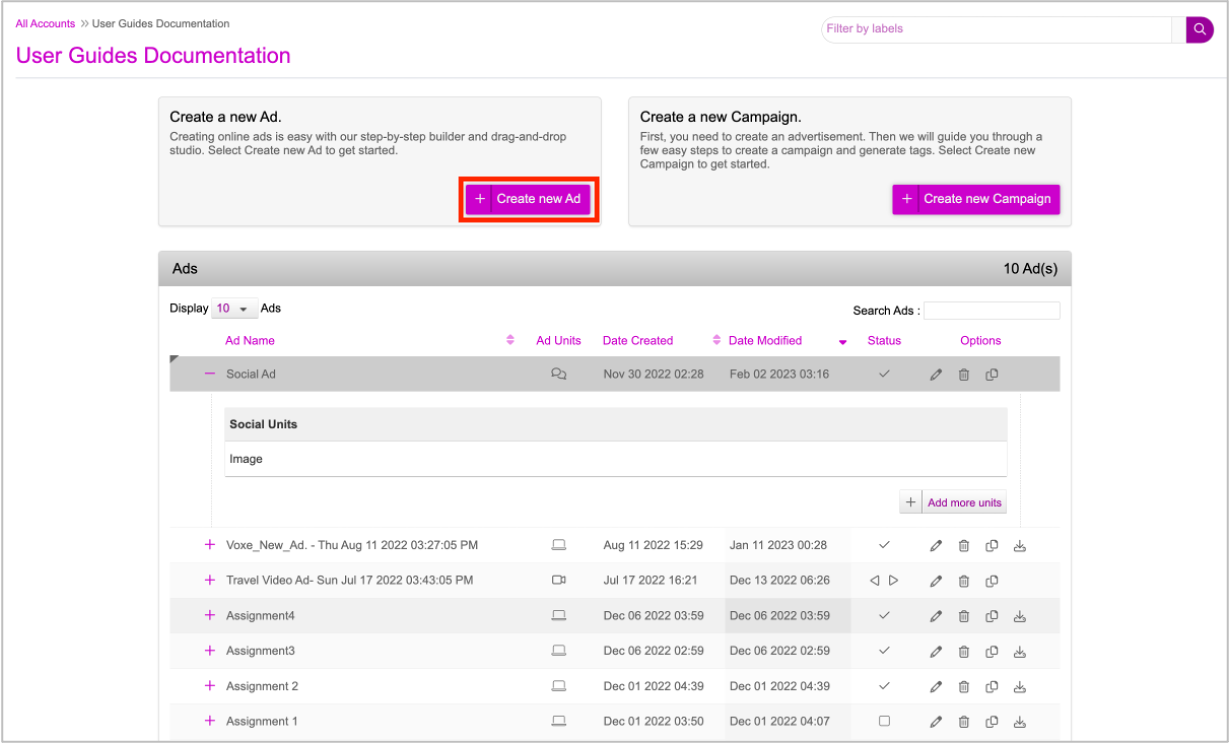Viewport: 1230px width, 744px height.
Task: Edit the Social Ad with pencil icon
Action: [936, 375]
